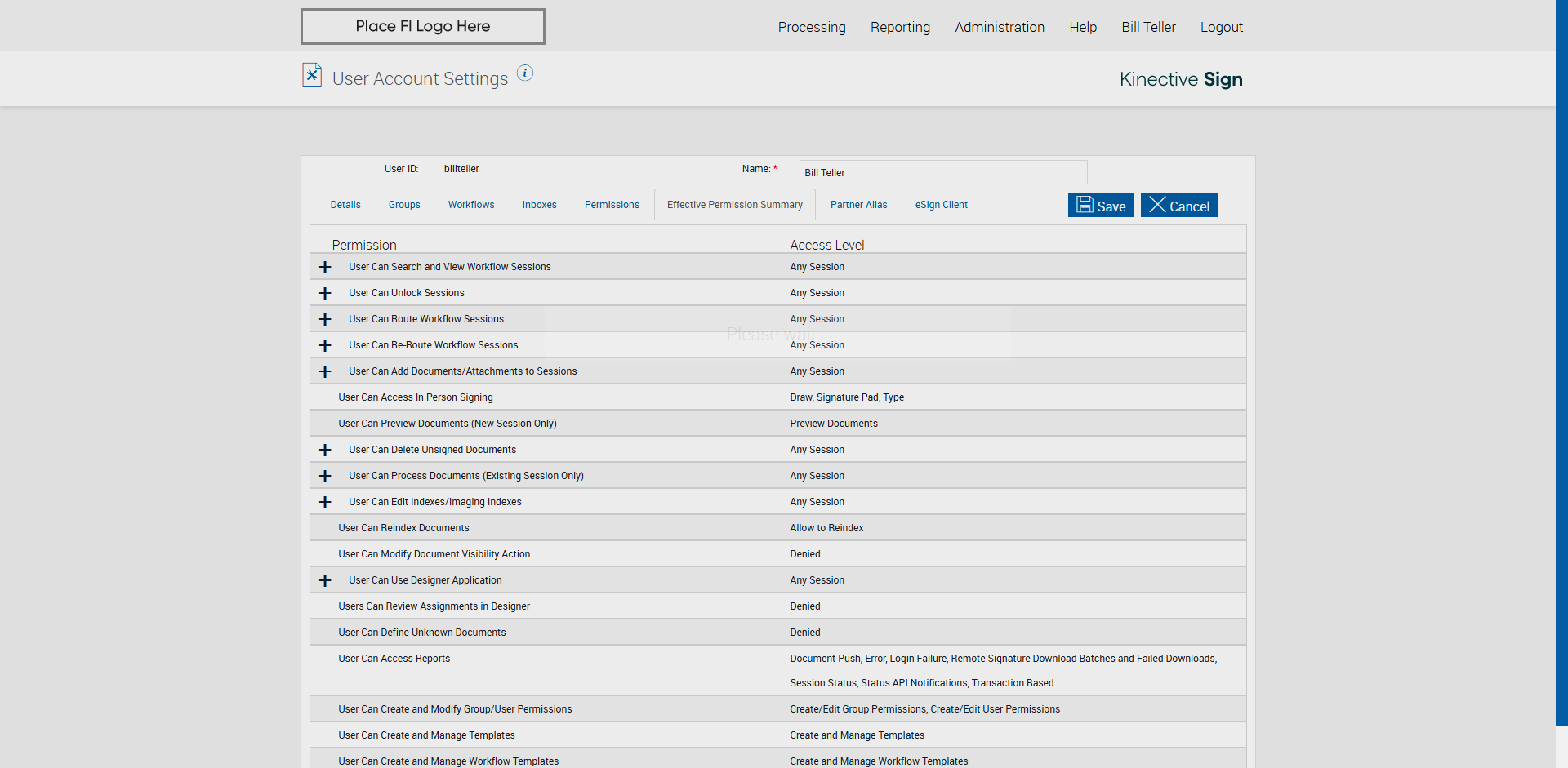Click the Kinective Sign logo
Screen dimensions: 1568x768
pos(1180,79)
